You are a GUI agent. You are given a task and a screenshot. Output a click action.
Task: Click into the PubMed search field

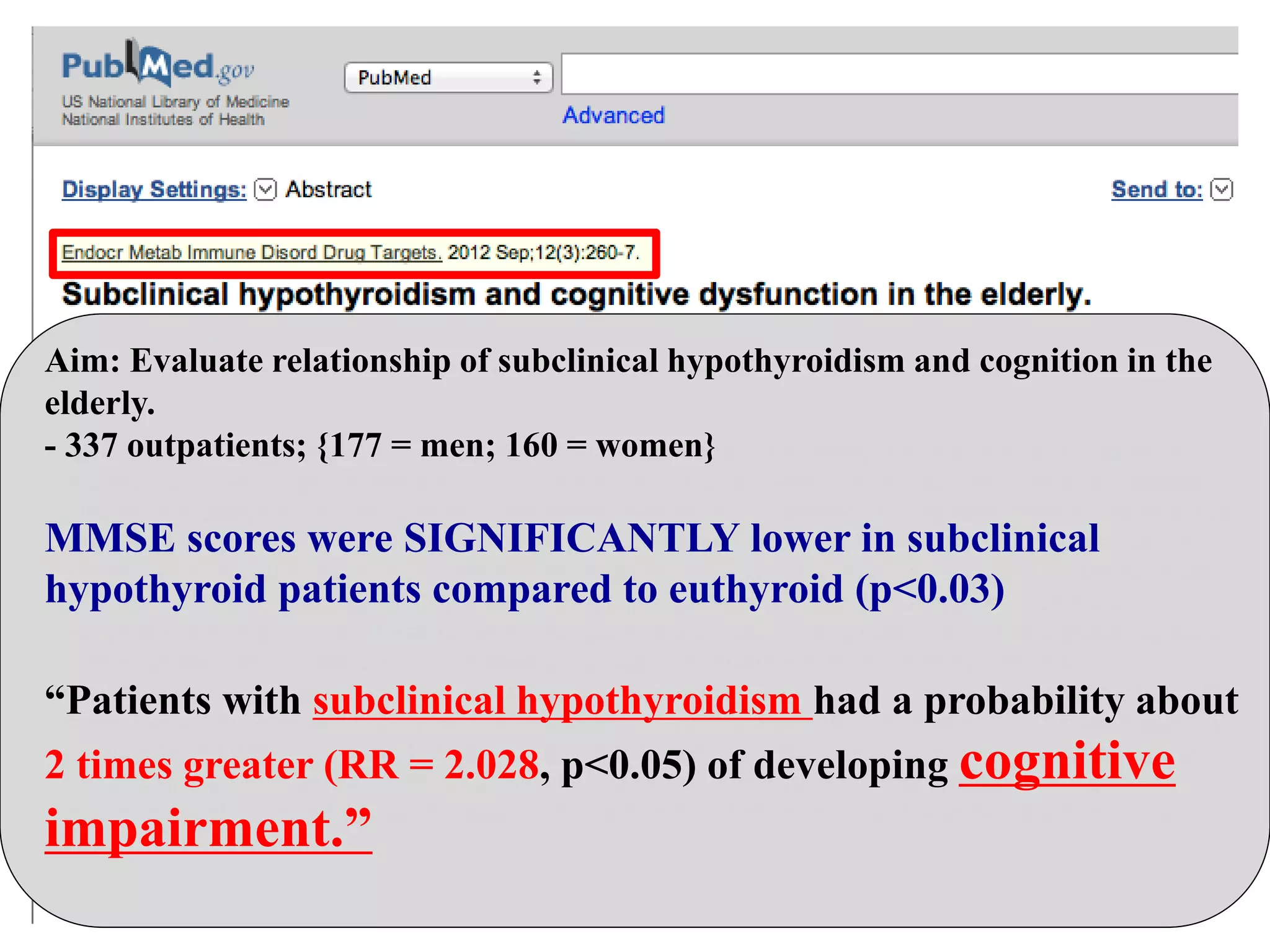tap(899, 74)
